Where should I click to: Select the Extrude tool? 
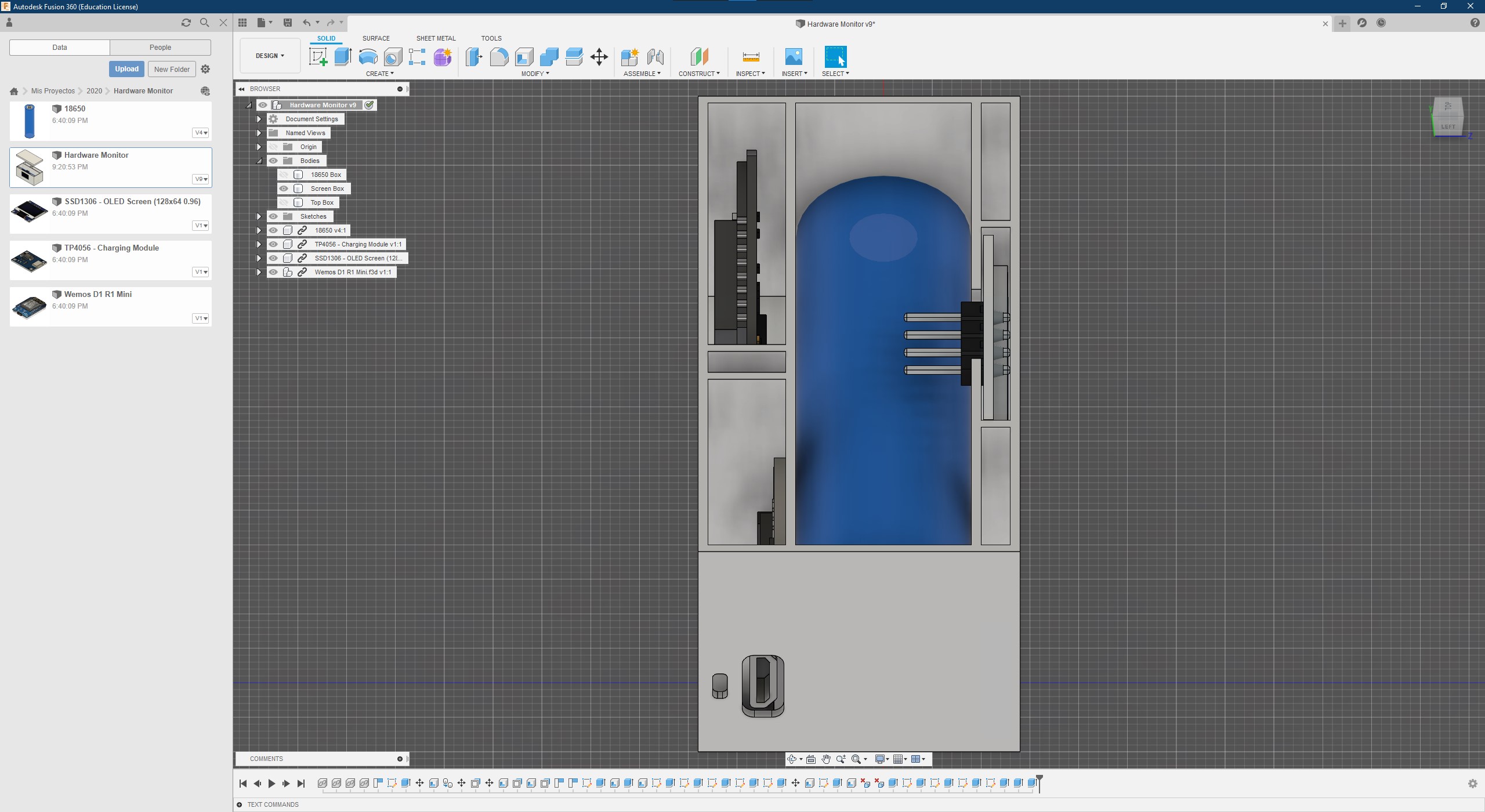tap(343, 57)
